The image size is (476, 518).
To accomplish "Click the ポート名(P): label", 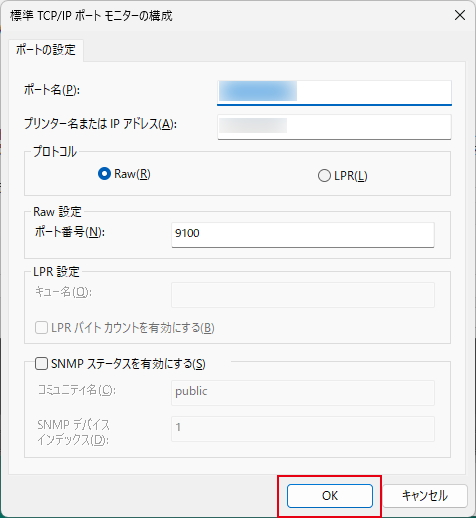I will (52, 90).
